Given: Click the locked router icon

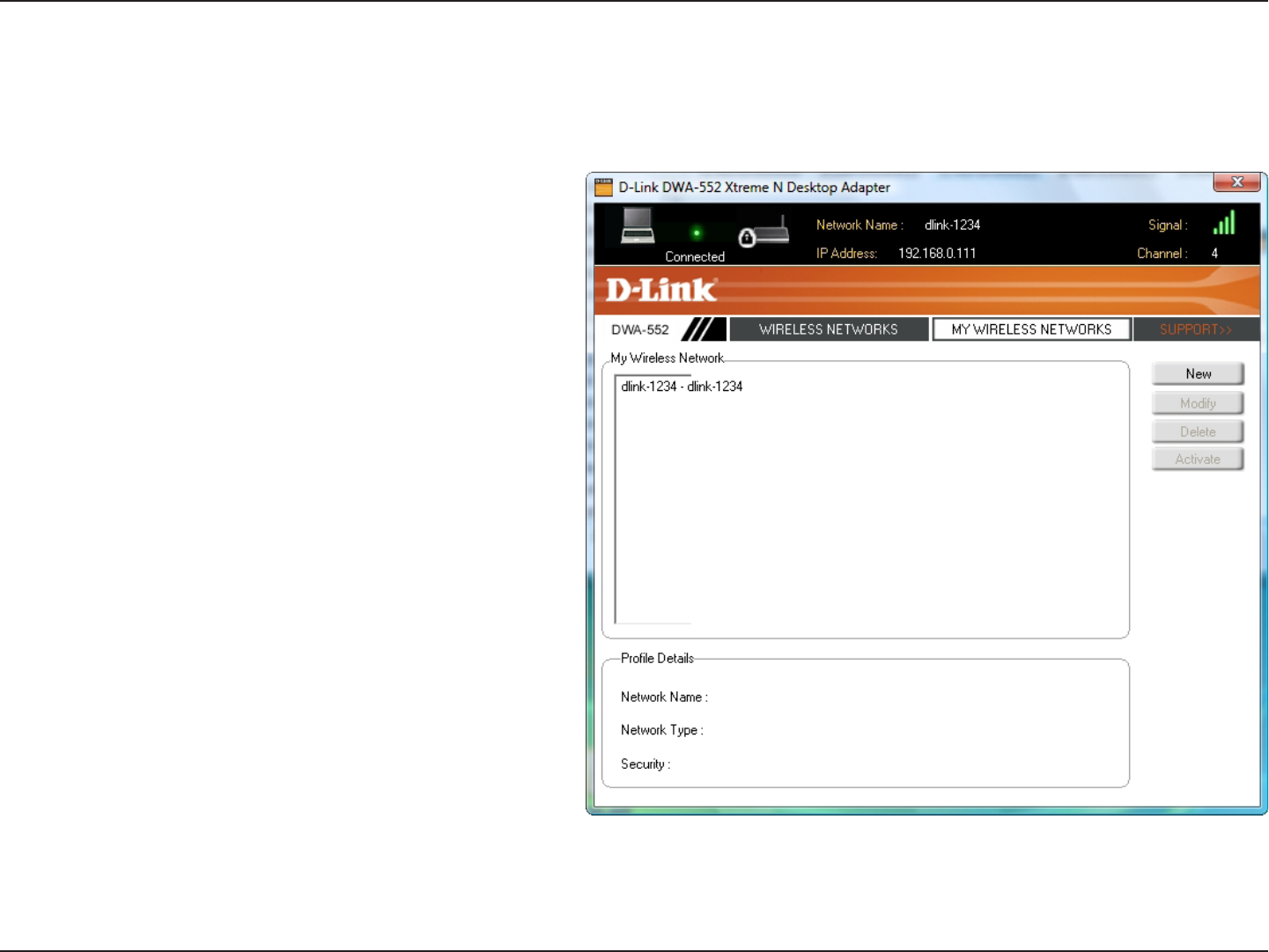Looking at the screenshot, I should point(764,232).
